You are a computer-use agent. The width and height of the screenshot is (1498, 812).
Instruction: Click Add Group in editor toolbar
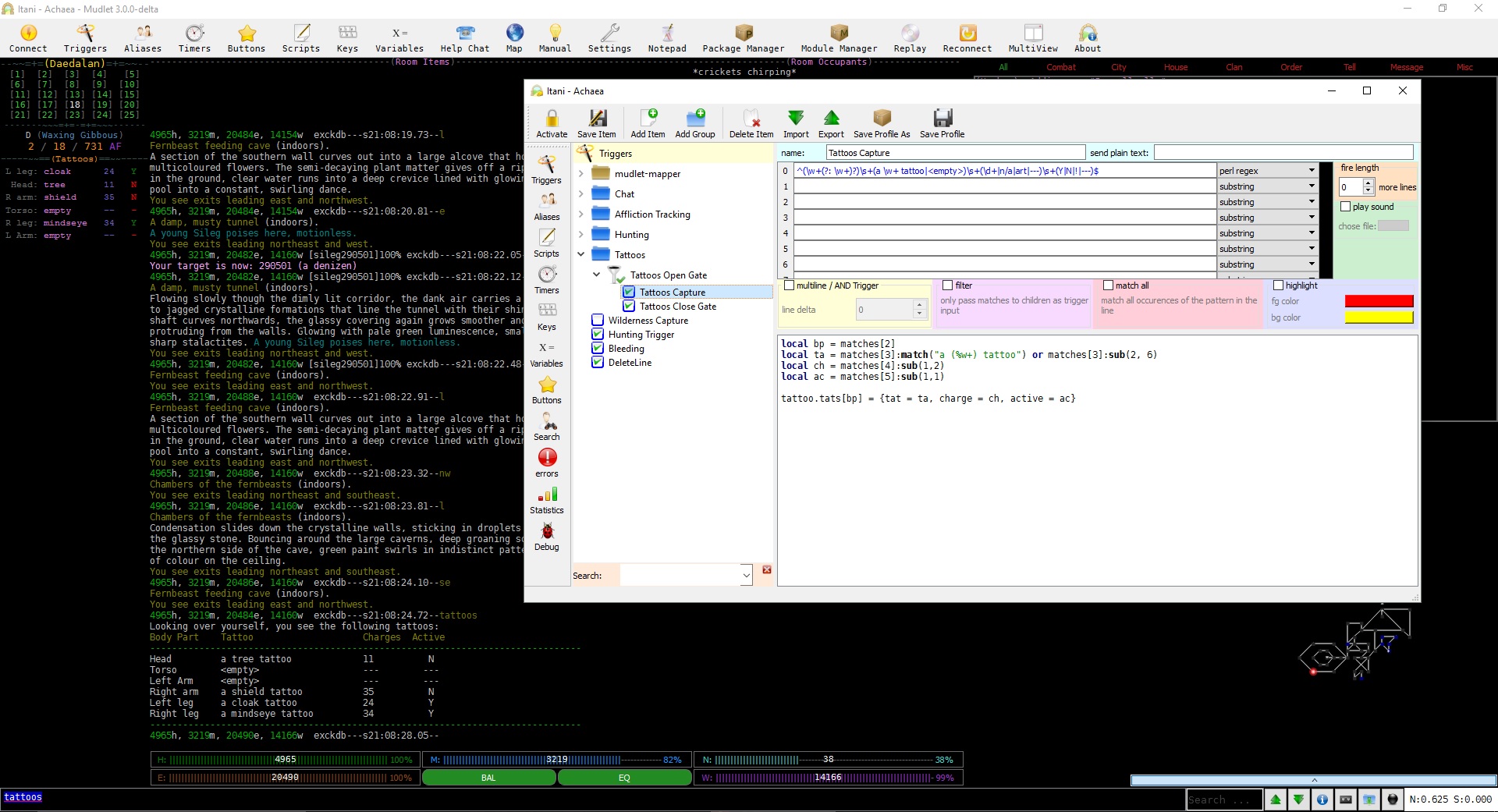[695, 123]
